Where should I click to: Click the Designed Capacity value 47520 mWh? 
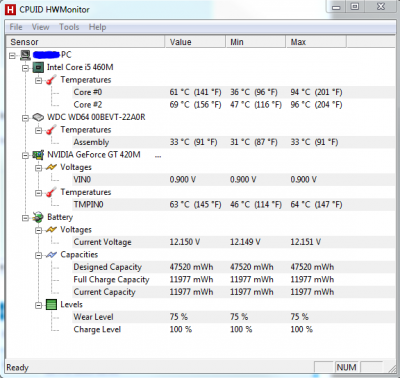[191, 267]
